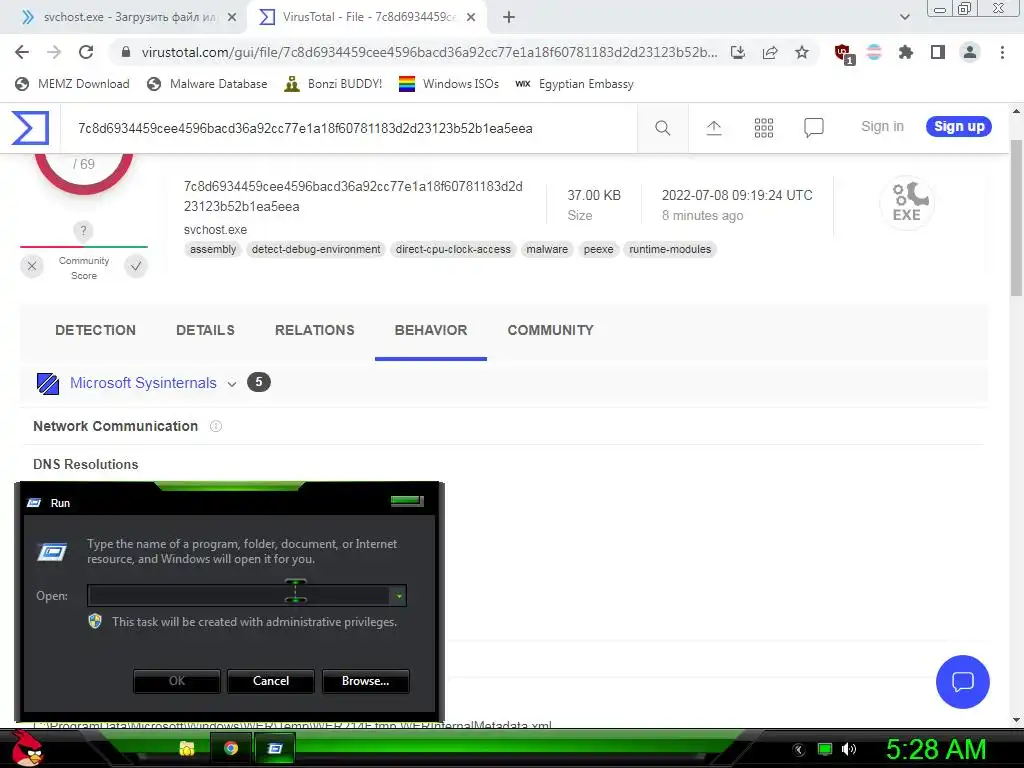Reload the VirusTotal page
The image size is (1024, 768).
(x=86, y=52)
